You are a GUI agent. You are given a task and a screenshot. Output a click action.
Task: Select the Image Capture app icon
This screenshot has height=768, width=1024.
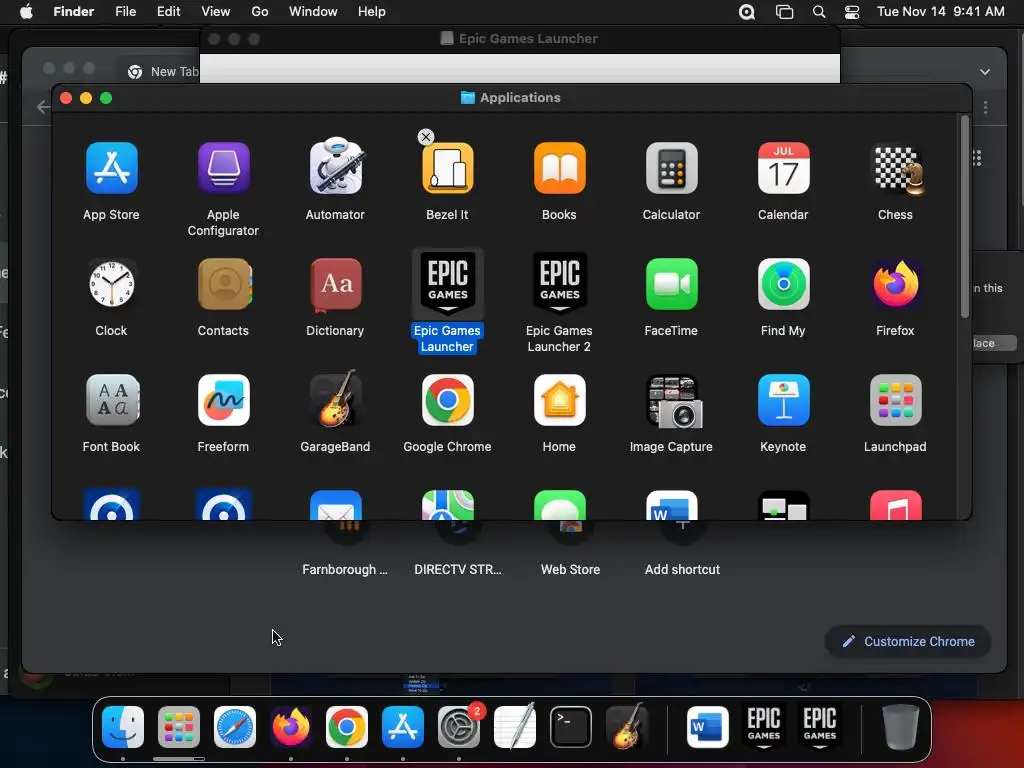pyautogui.click(x=673, y=401)
